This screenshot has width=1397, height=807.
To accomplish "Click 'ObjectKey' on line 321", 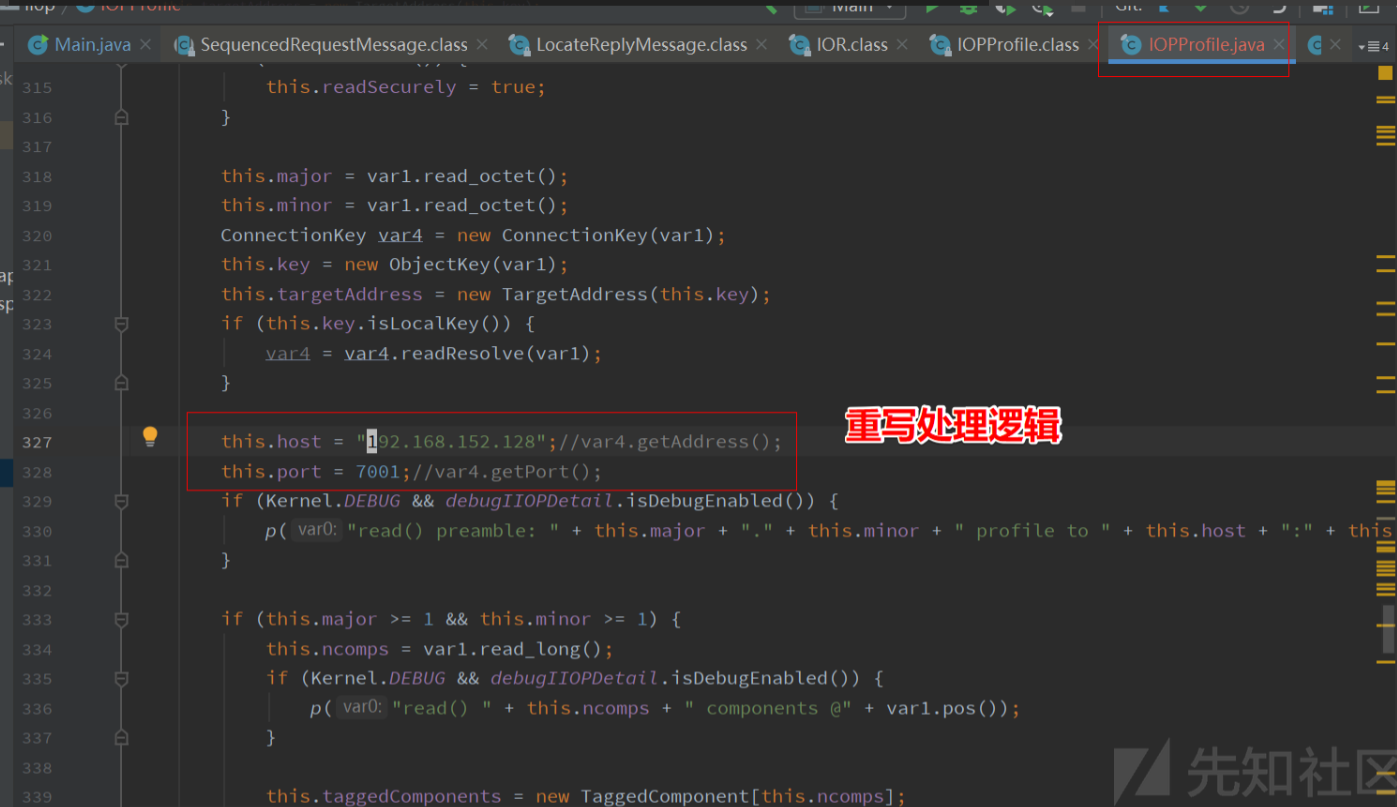I will click(438, 265).
